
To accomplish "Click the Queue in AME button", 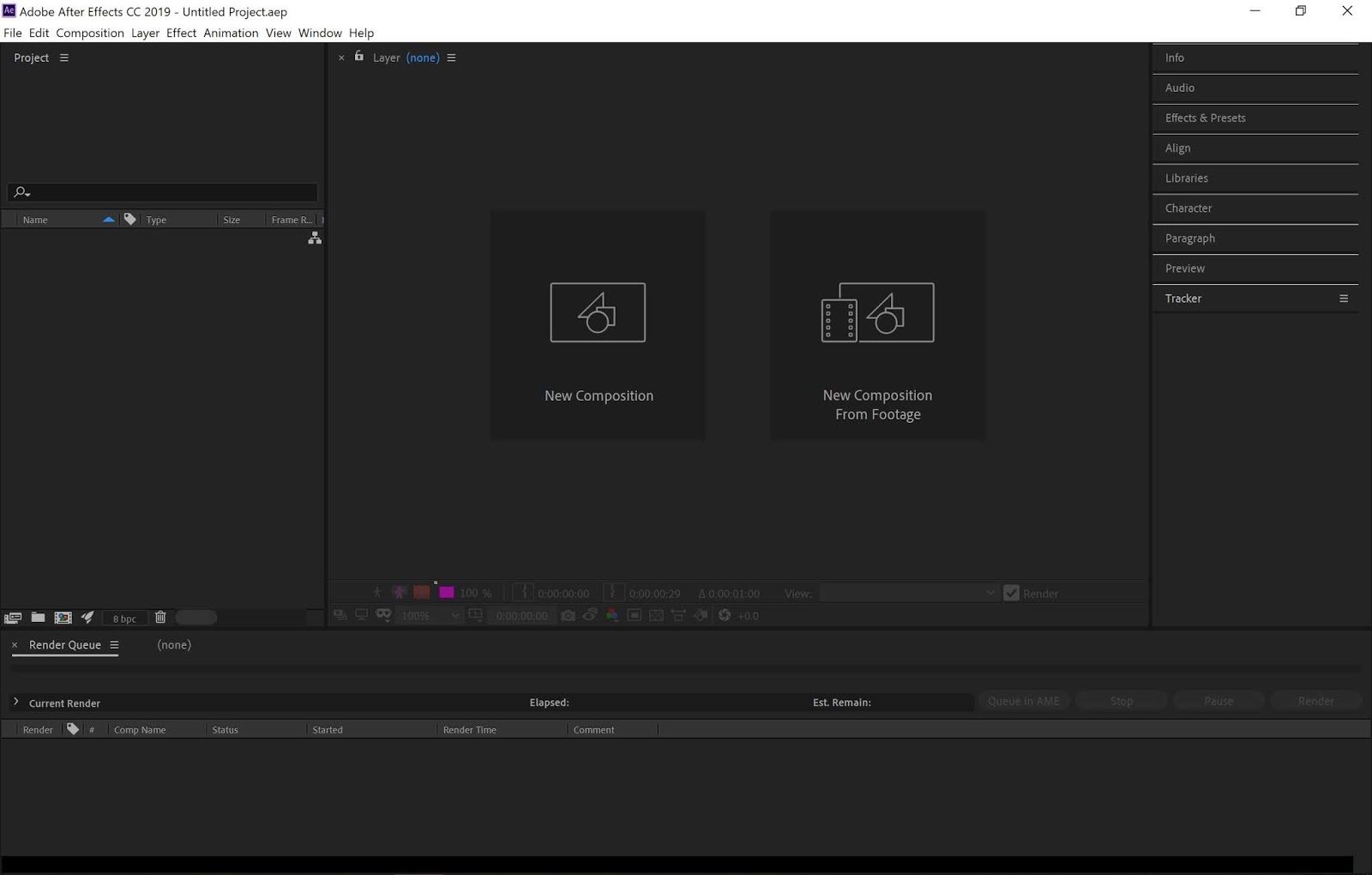I will [x=1024, y=701].
